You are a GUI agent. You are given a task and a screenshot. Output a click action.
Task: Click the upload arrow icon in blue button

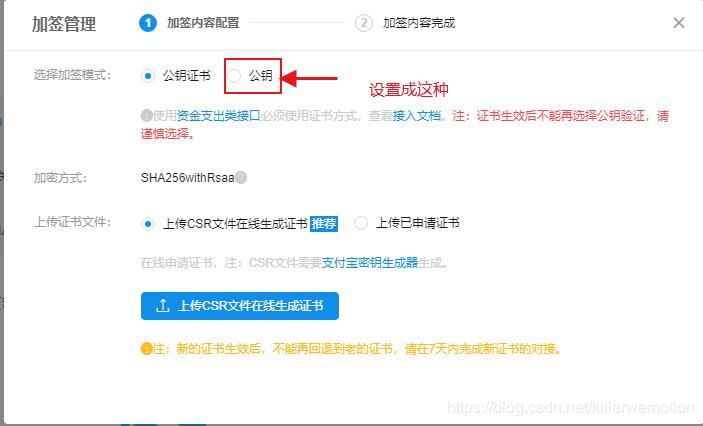click(162, 306)
